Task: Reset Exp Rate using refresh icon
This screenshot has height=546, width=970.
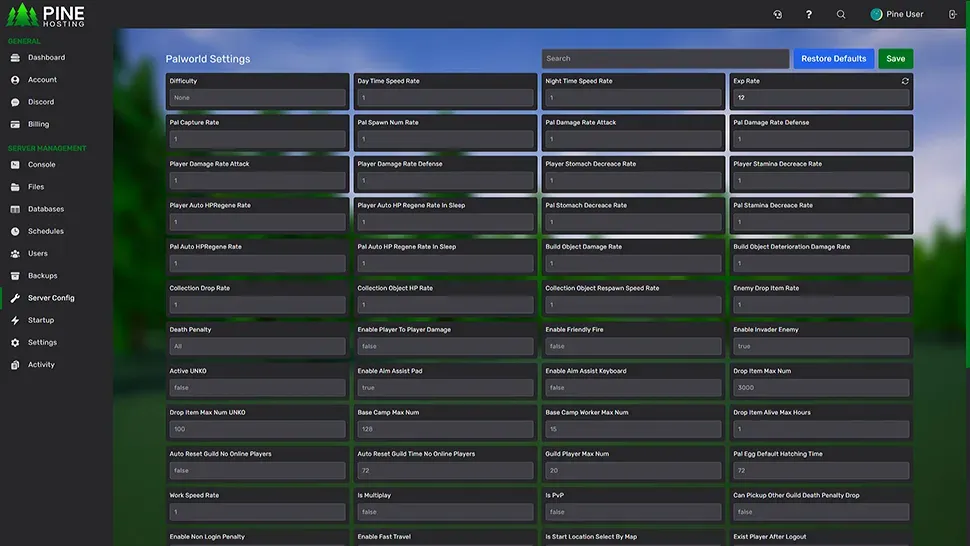Action: click(905, 81)
